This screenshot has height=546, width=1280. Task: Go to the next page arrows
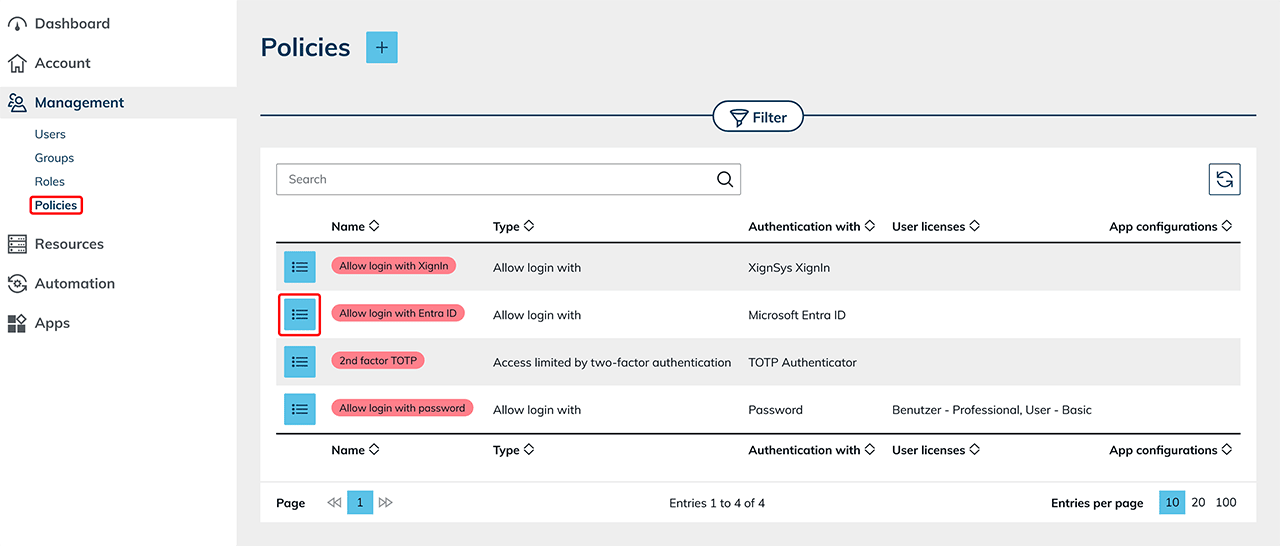386,503
